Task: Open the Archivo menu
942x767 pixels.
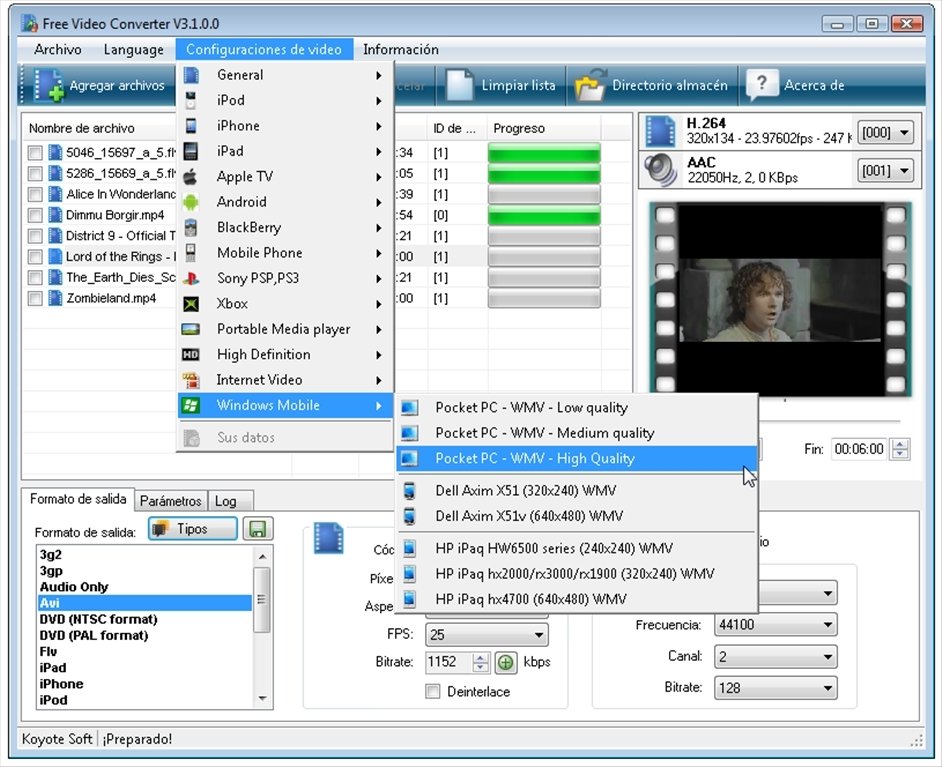Action: point(57,49)
